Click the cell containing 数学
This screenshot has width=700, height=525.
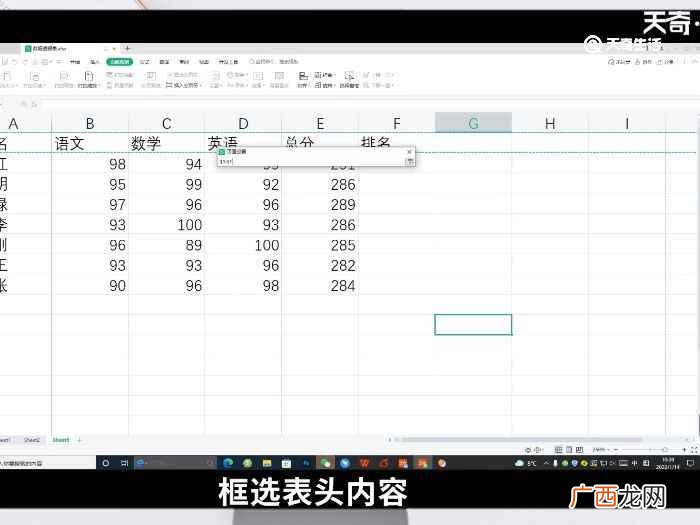(x=166, y=143)
